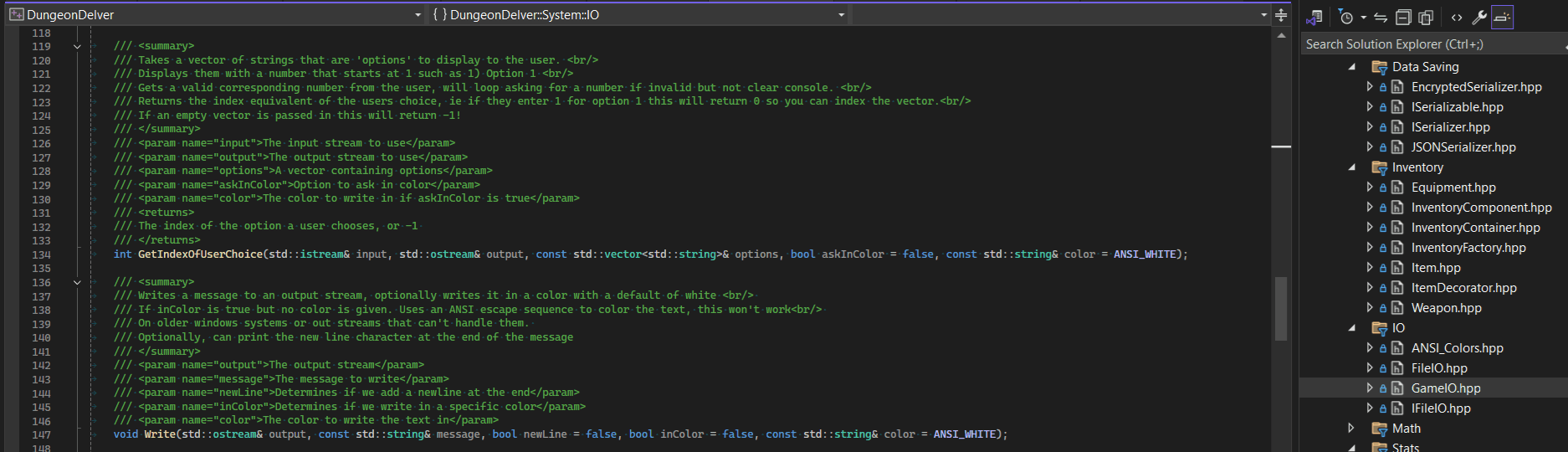Image resolution: width=1568 pixels, height=452 pixels.
Task: Click the View Code angle-brackets icon
Action: click(1457, 17)
